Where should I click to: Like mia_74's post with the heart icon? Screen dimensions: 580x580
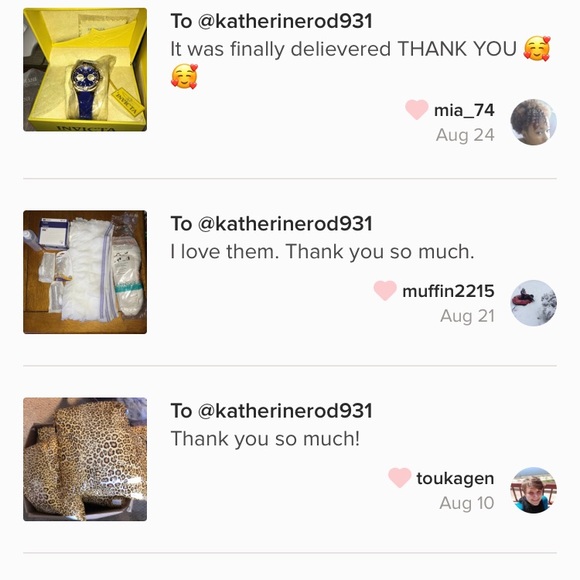(417, 109)
